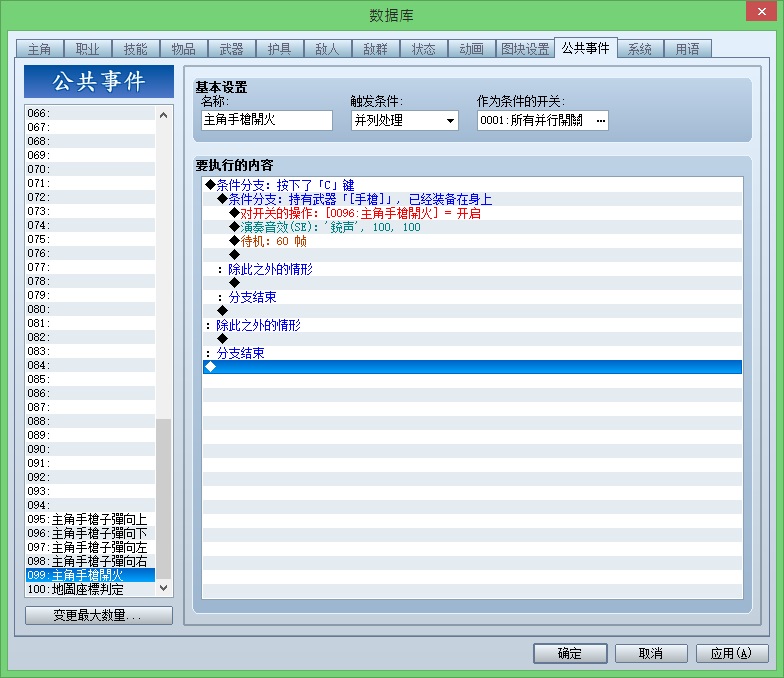Viewport: 784px width, 678px height.
Task: Select event 097:主角手槍子彈向左
Action: 90,547
